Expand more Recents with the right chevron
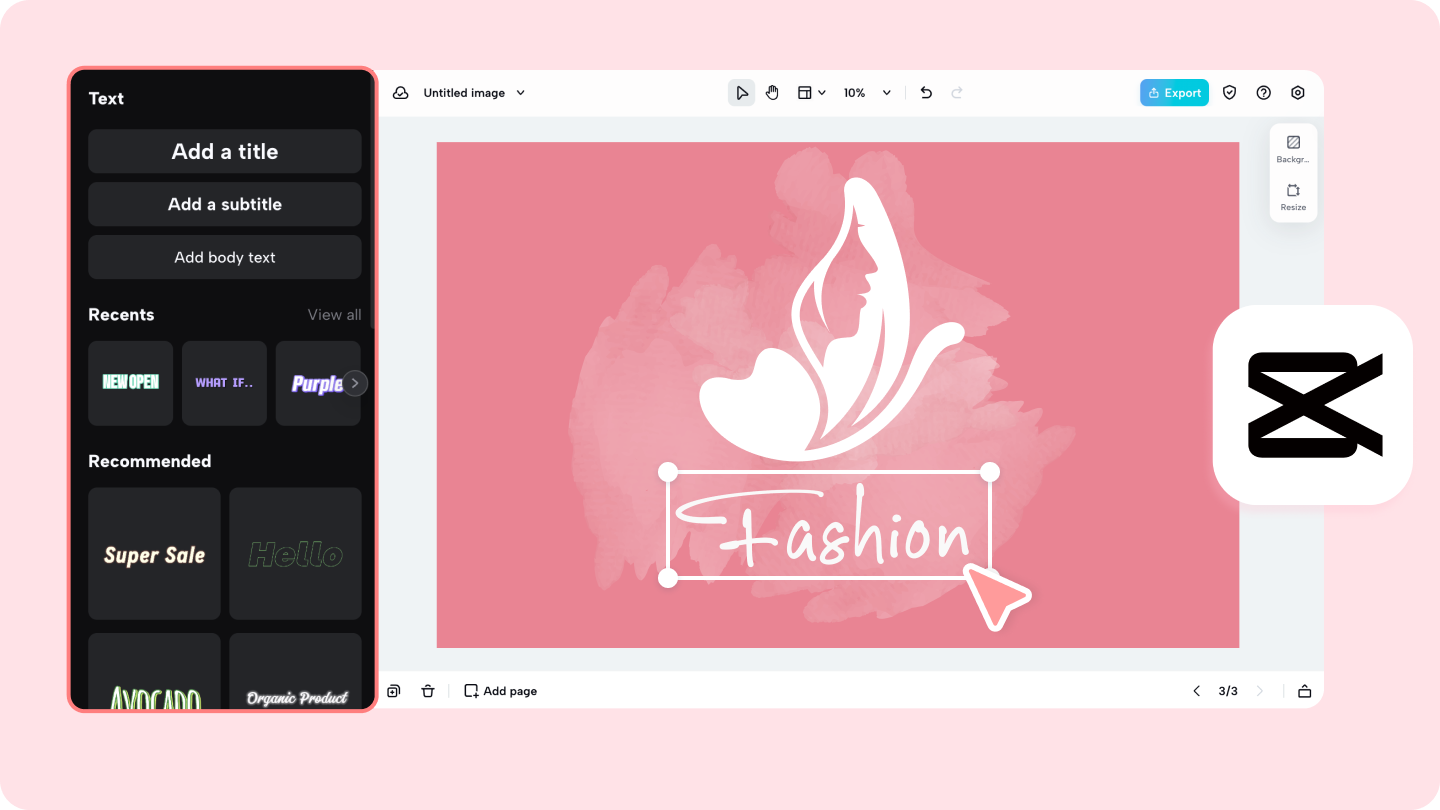The image size is (1440, 810). pyautogui.click(x=354, y=383)
